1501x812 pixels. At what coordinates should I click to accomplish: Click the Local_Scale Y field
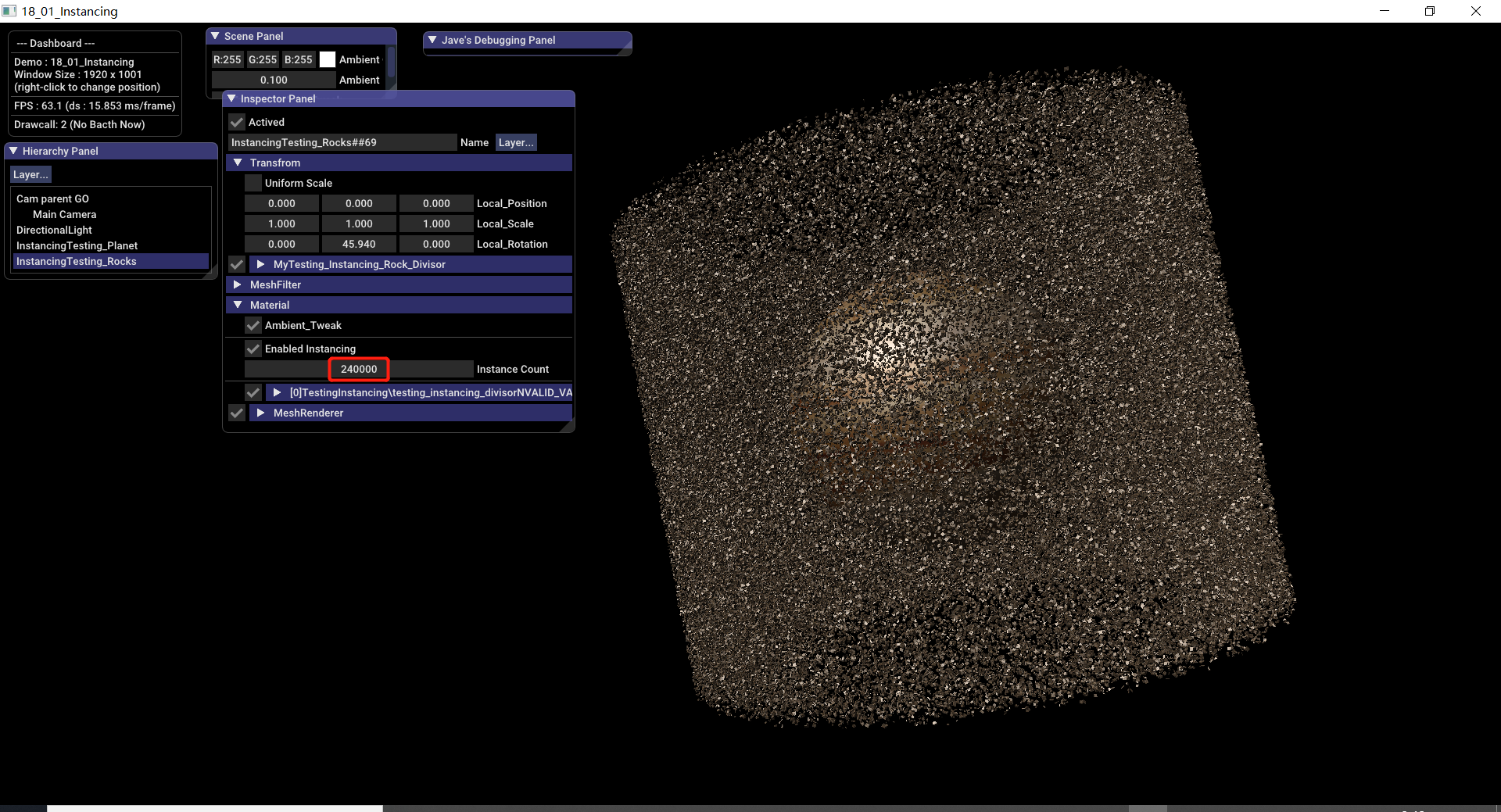click(359, 224)
